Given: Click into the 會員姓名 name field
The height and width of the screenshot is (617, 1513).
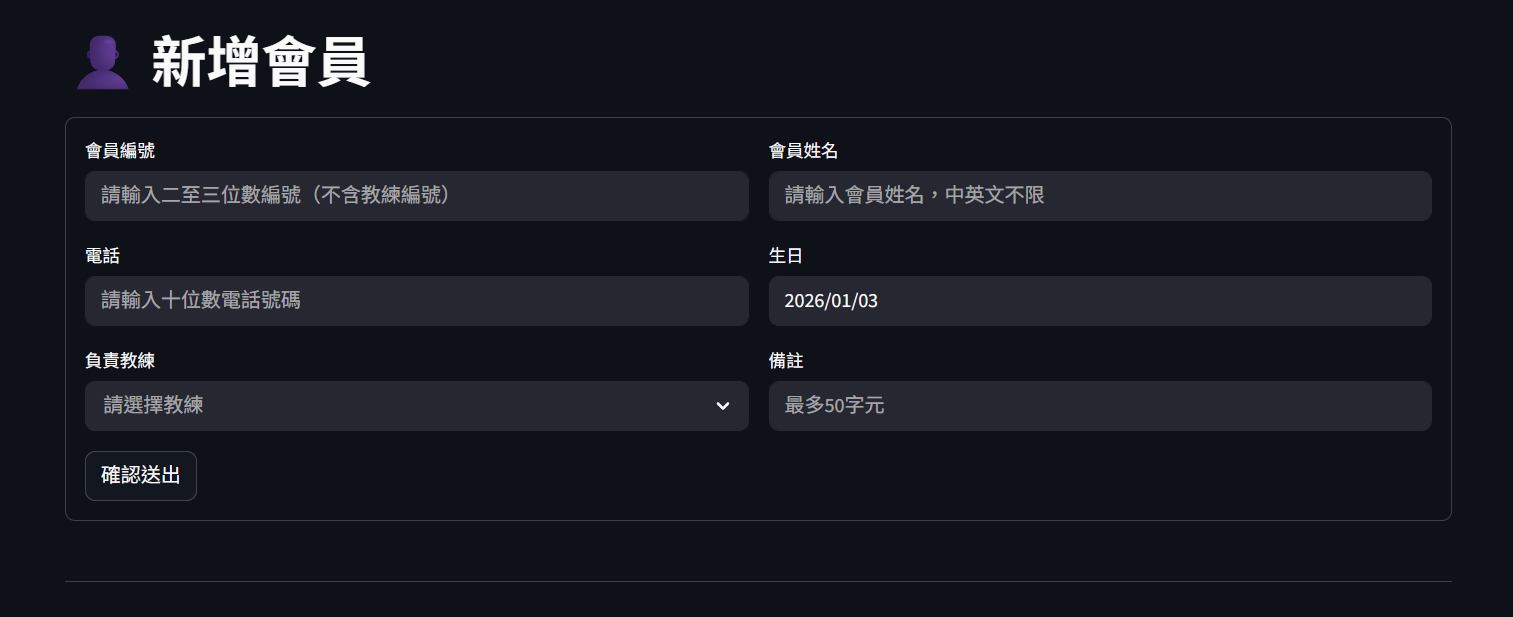Looking at the screenshot, I should coord(1099,196).
